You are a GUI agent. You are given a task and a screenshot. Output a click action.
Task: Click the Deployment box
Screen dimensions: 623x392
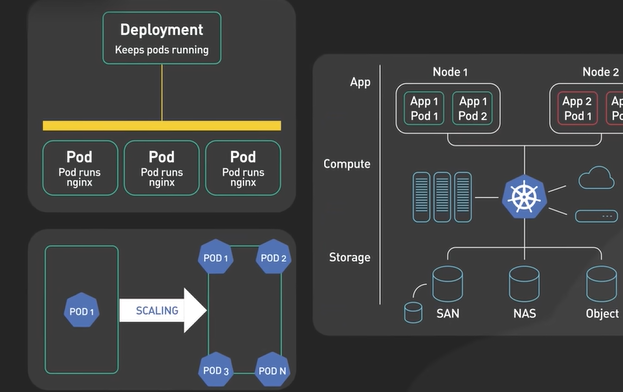(162, 38)
